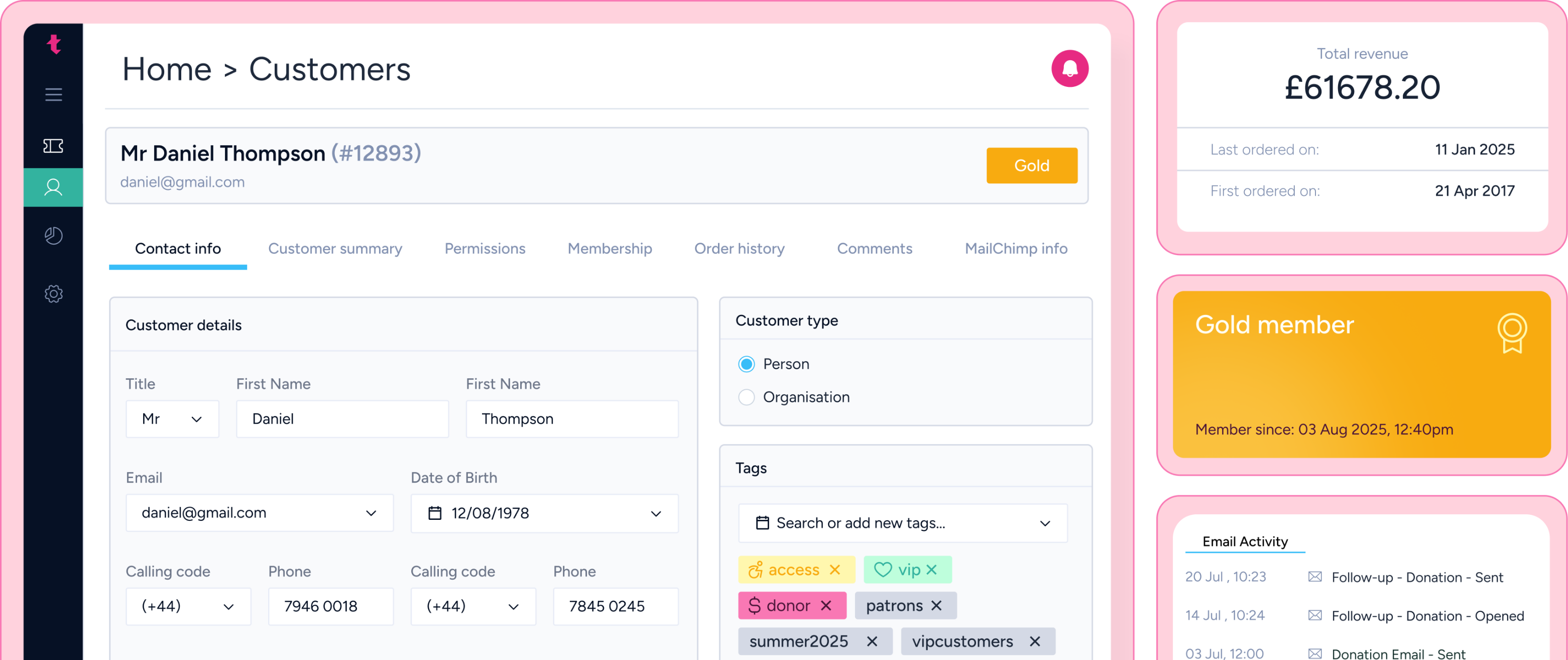The width and height of the screenshot is (1568, 660).
Task: Open the reports pie chart icon
Action: pos(54,236)
